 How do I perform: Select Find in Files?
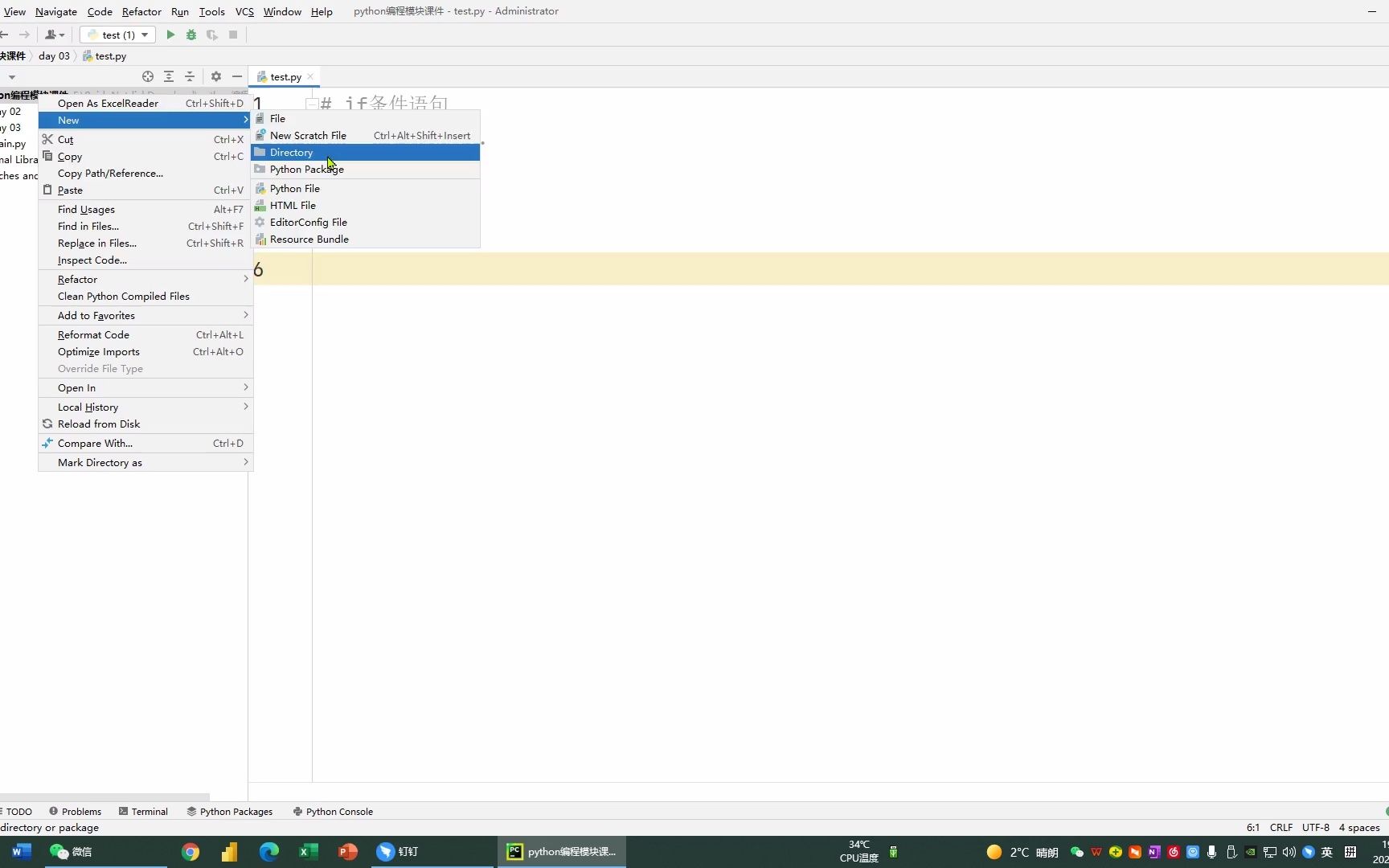pos(145,226)
